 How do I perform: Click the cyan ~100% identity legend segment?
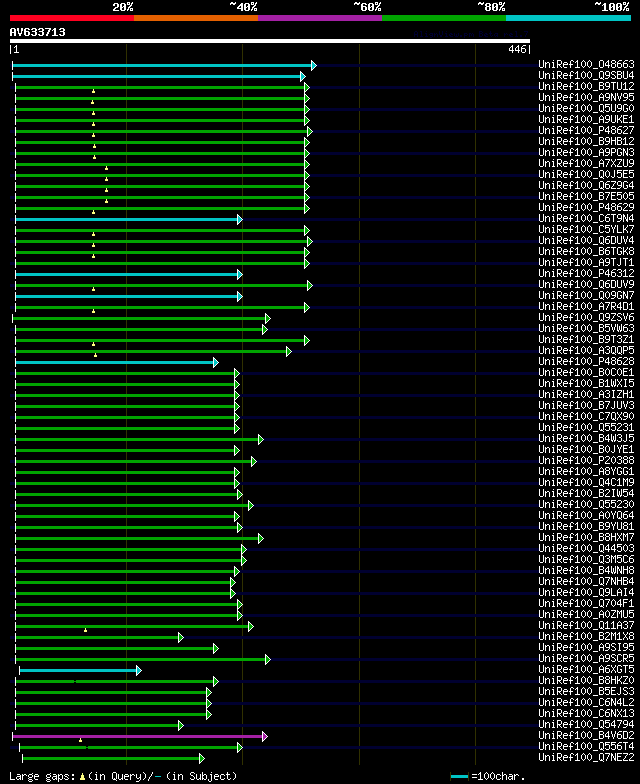click(568, 18)
